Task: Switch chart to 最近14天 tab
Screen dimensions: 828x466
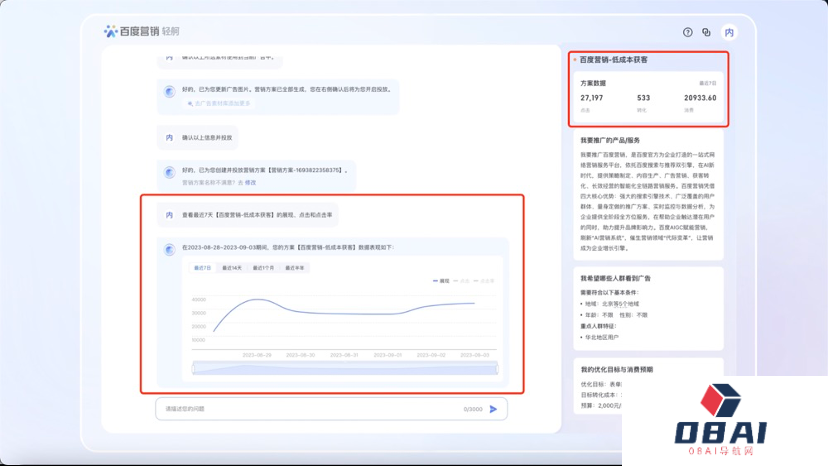Action: pyautogui.click(x=232, y=268)
